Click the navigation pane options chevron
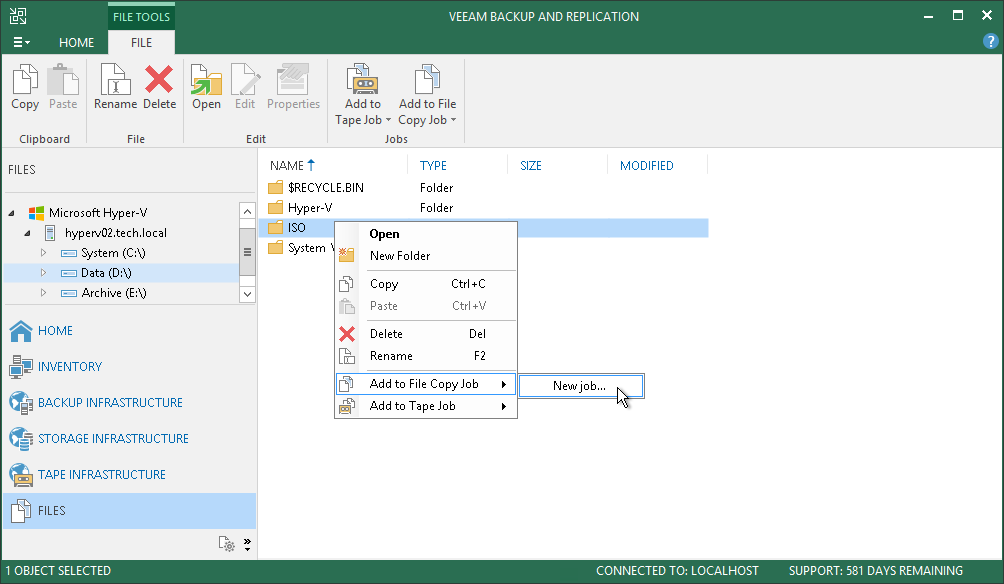The width and height of the screenshot is (1004, 584). click(247, 545)
